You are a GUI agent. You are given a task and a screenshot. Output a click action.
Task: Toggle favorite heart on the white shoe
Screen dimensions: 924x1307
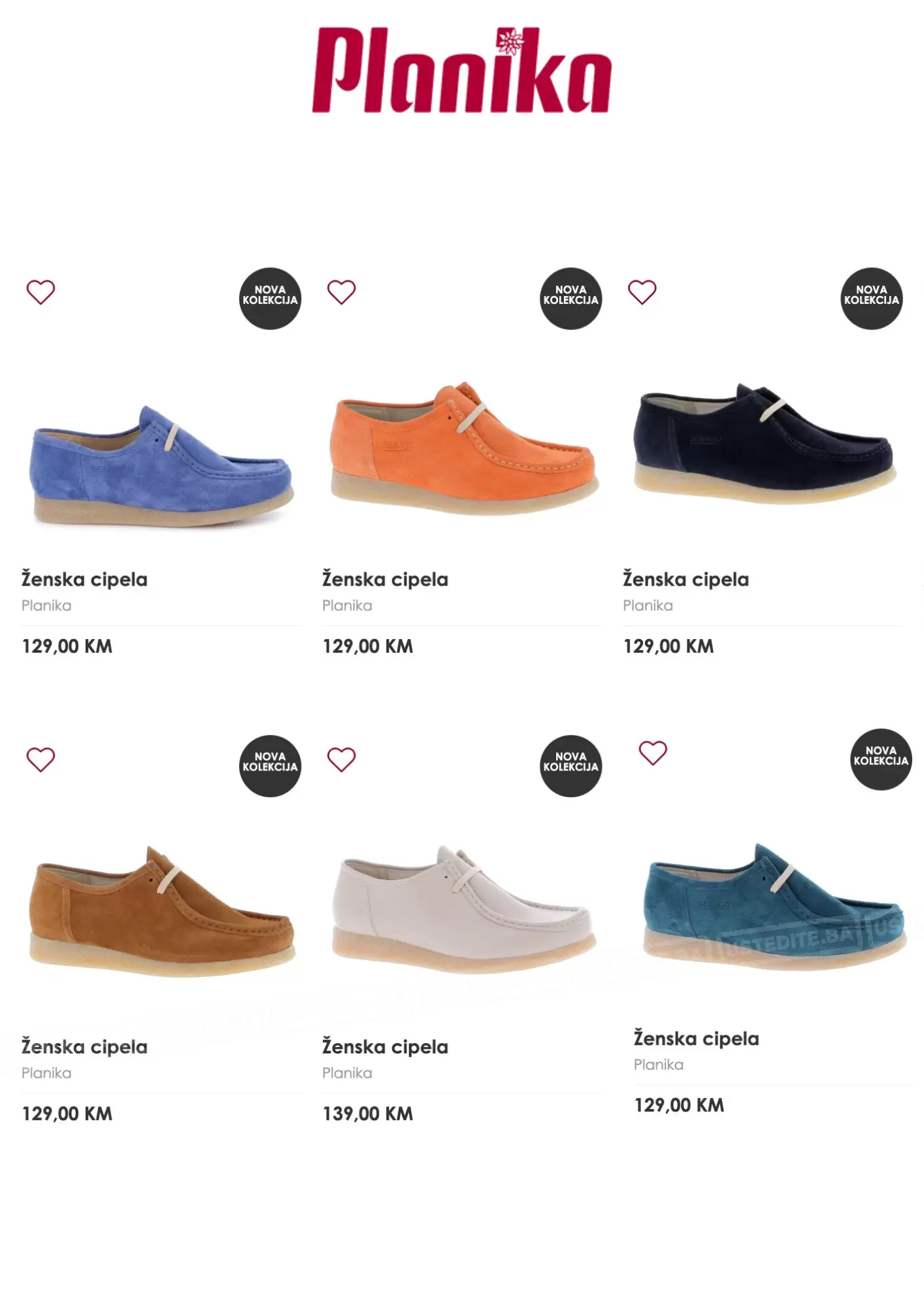(x=341, y=759)
